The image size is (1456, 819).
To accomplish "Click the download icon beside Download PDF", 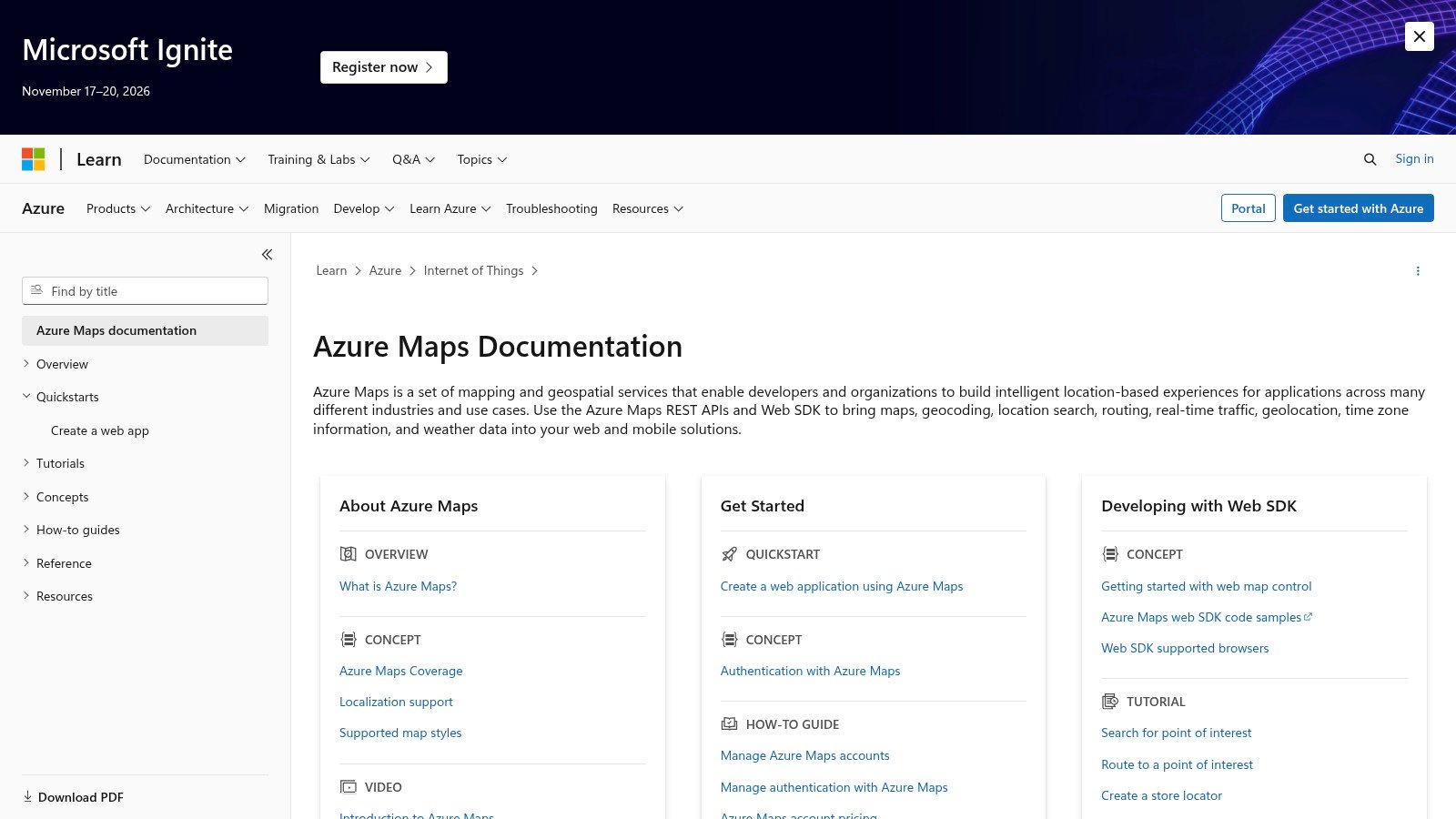I will point(27,796).
